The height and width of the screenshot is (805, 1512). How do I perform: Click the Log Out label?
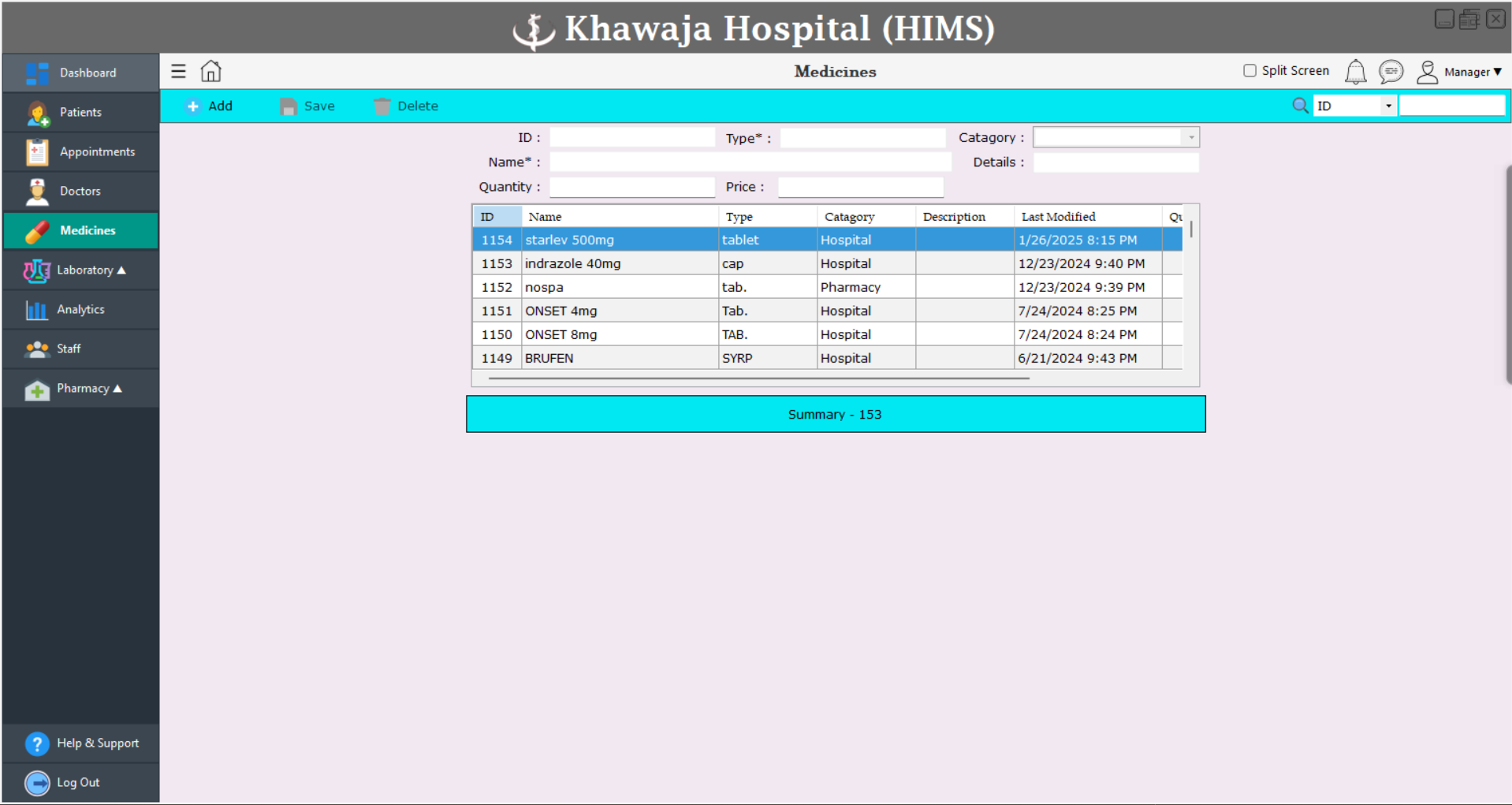tap(78, 782)
